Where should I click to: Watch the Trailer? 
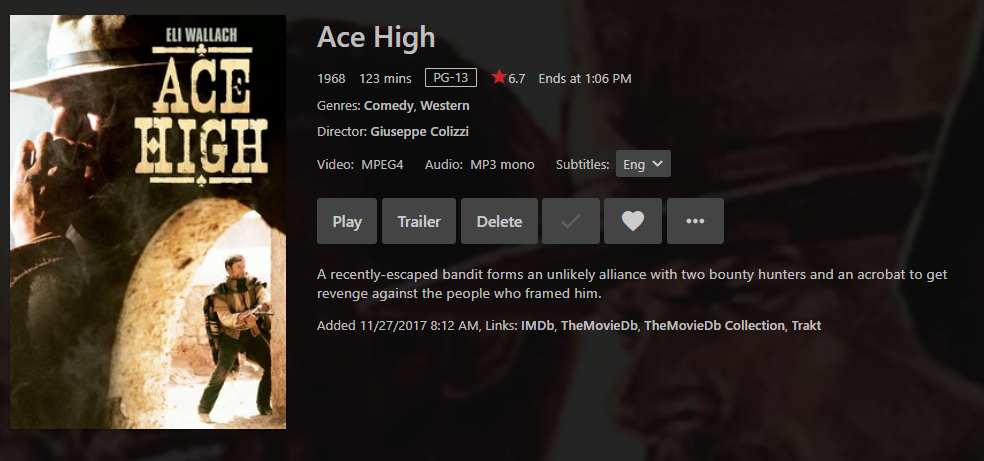tap(419, 221)
